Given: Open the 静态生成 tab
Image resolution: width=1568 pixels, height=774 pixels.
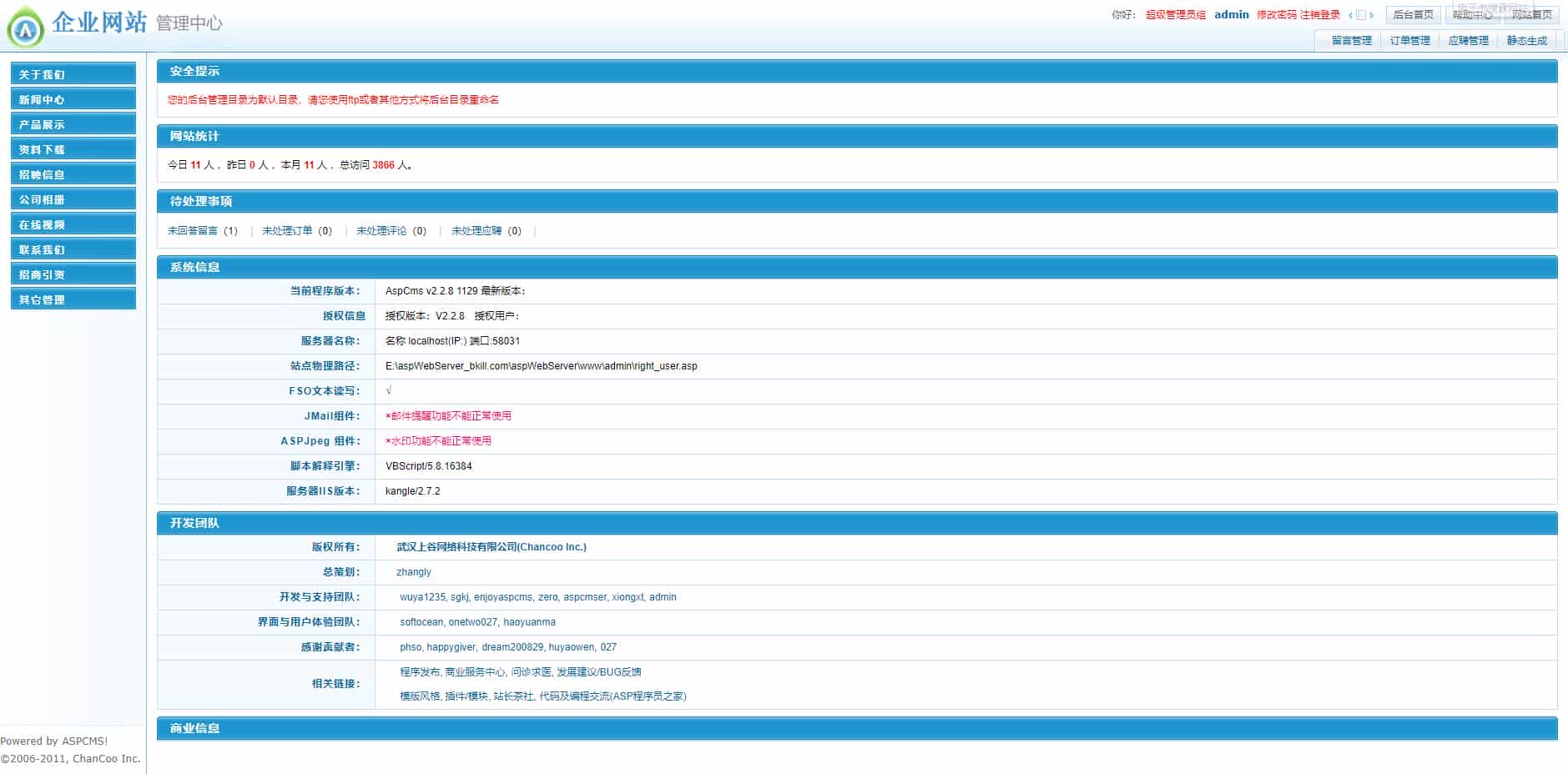Looking at the screenshot, I should pyautogui.click(x=1527, y=40).
